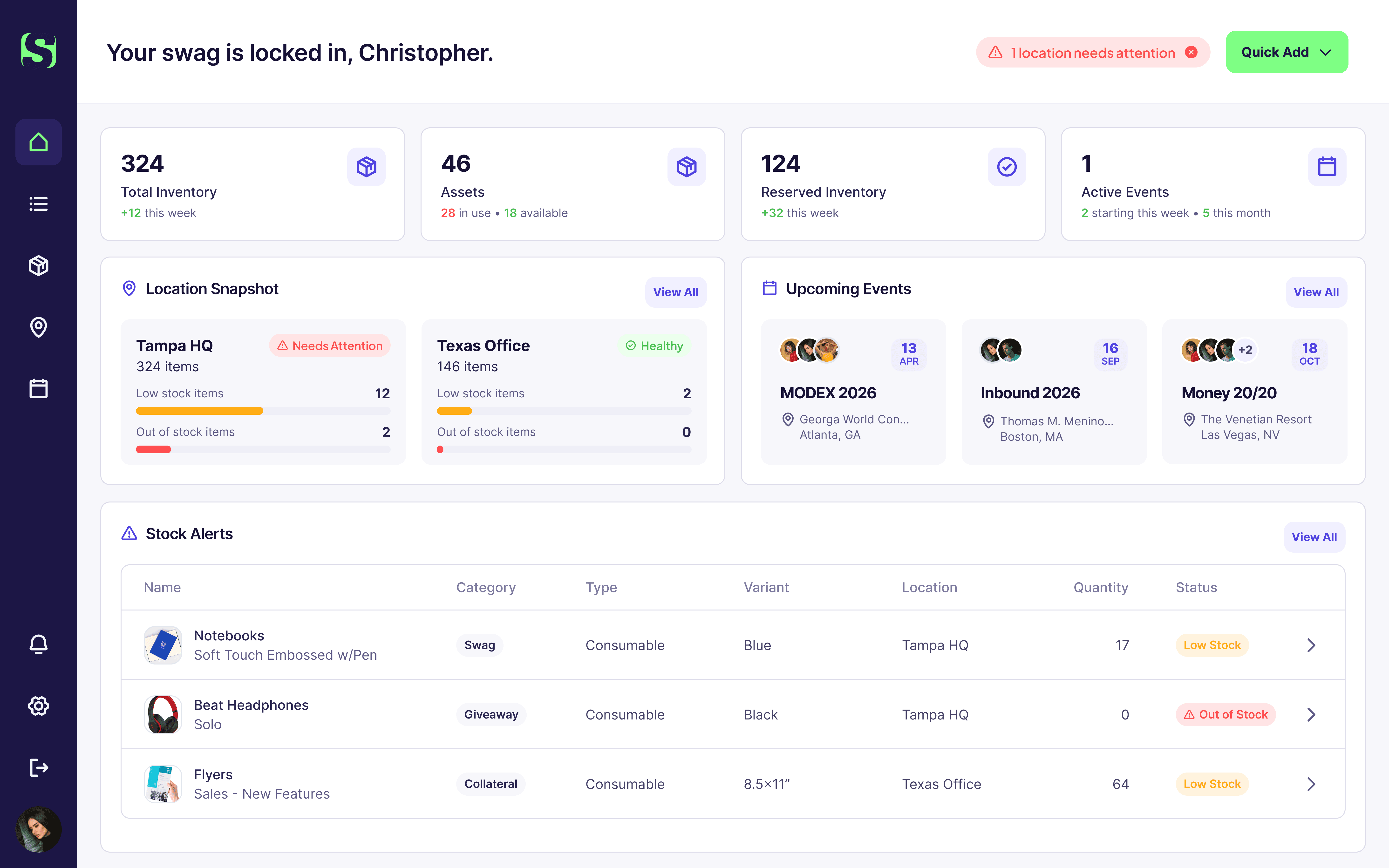Click the Out of Stock status badge

pos(1226,715)
